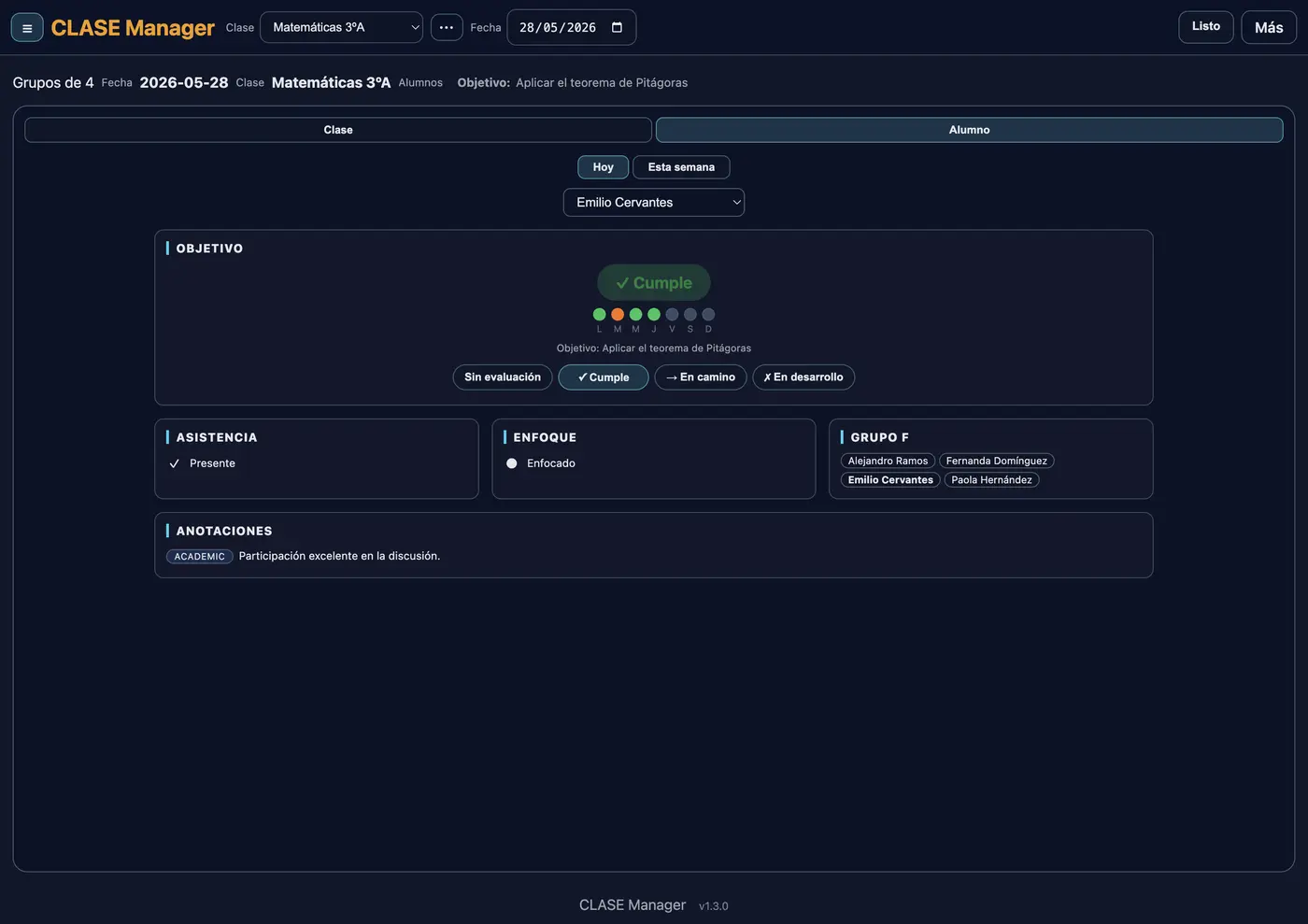Click Sunday's gray status dot

pyautogui.click(x=708, y=315)
